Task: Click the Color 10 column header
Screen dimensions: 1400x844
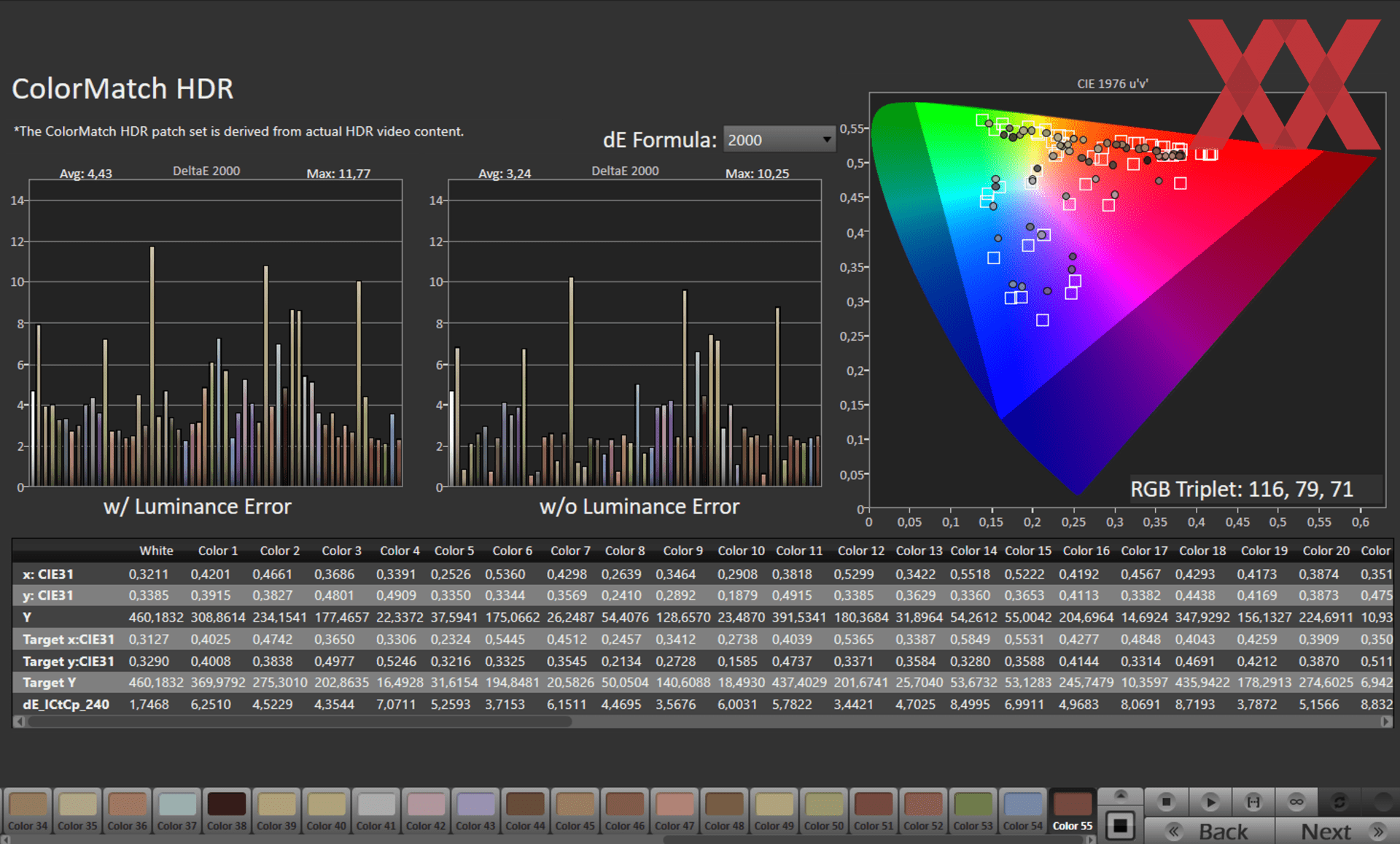Action: pyautogui.click(x=741, y=551)
